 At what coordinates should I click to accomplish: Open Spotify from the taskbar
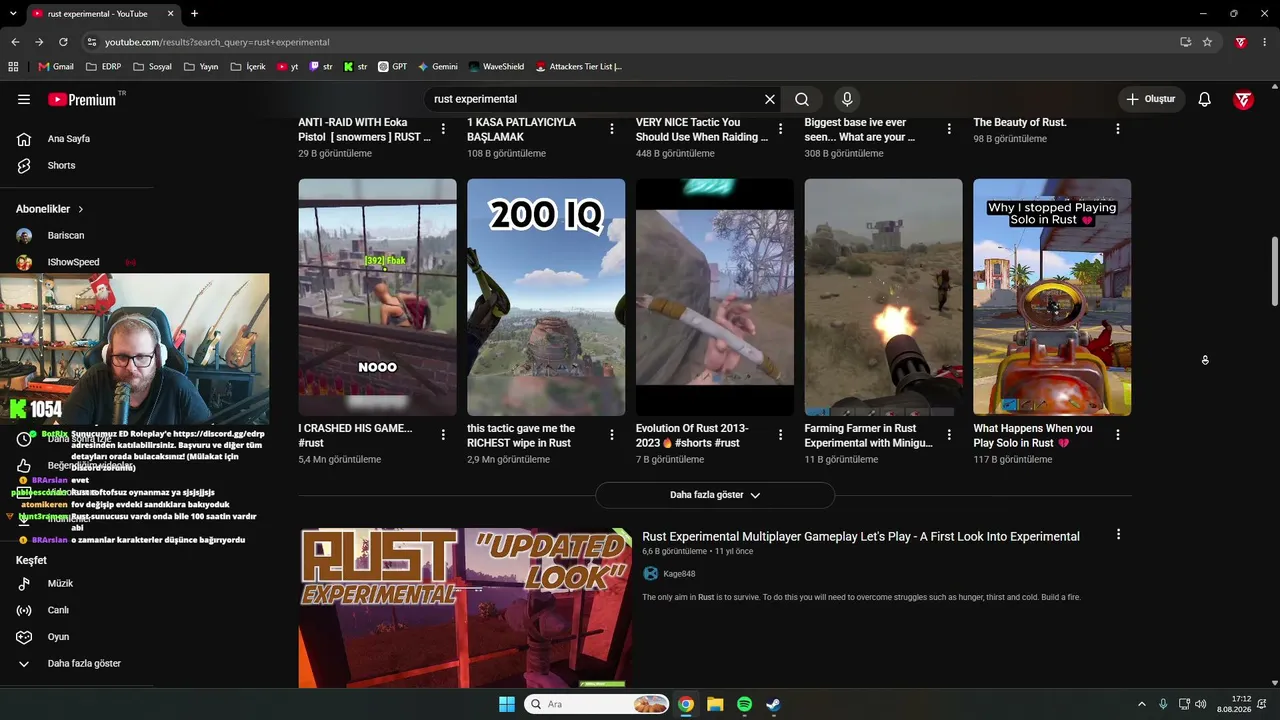pyautogui.click(x=744, y=704)
